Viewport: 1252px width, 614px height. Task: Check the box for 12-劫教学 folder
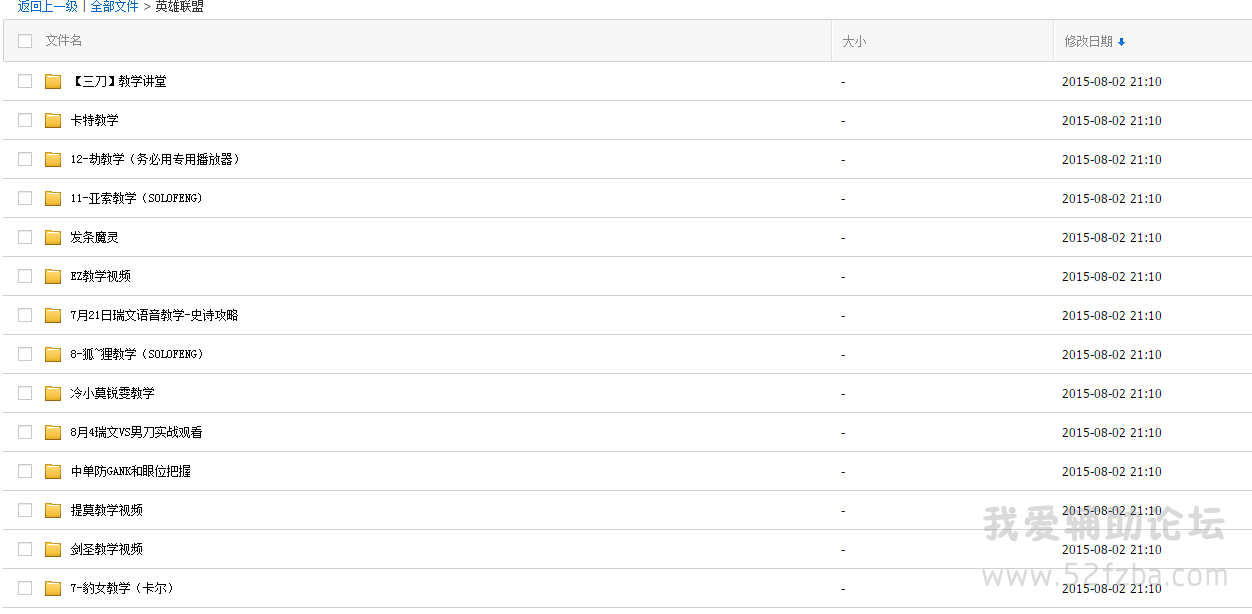[25, 159]
